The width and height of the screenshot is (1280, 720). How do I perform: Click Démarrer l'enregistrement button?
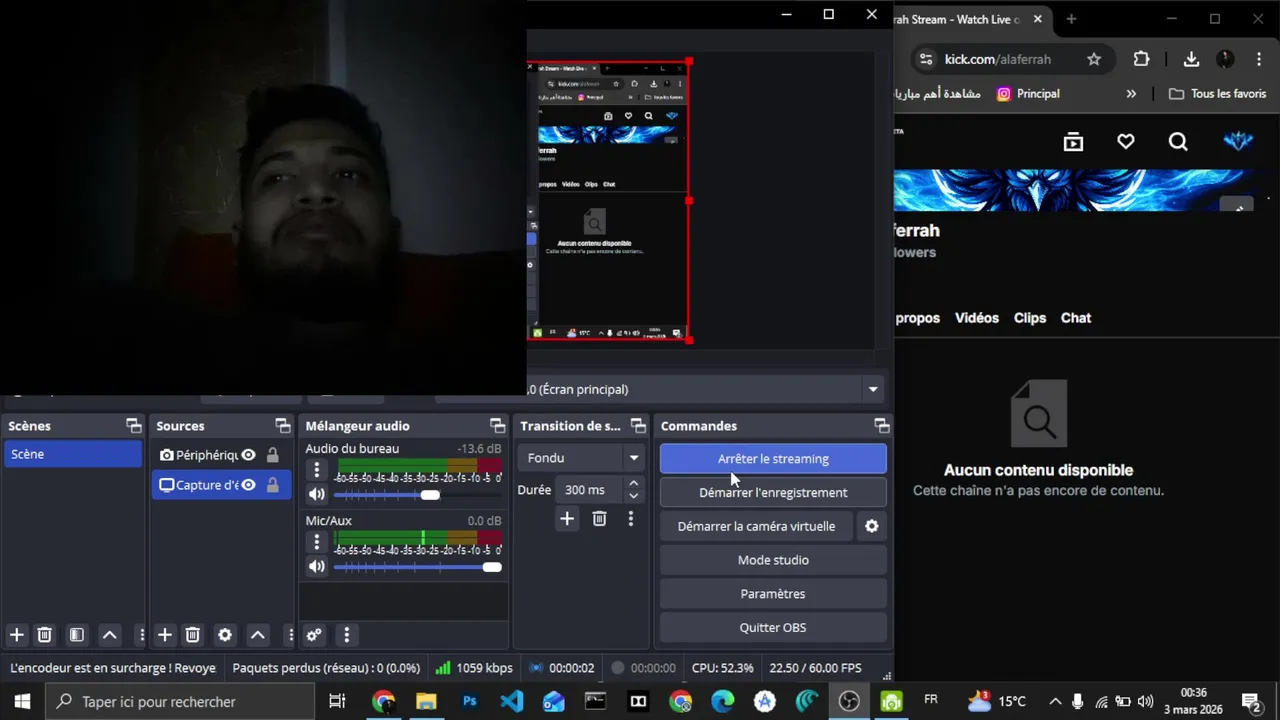click(773, 492)
